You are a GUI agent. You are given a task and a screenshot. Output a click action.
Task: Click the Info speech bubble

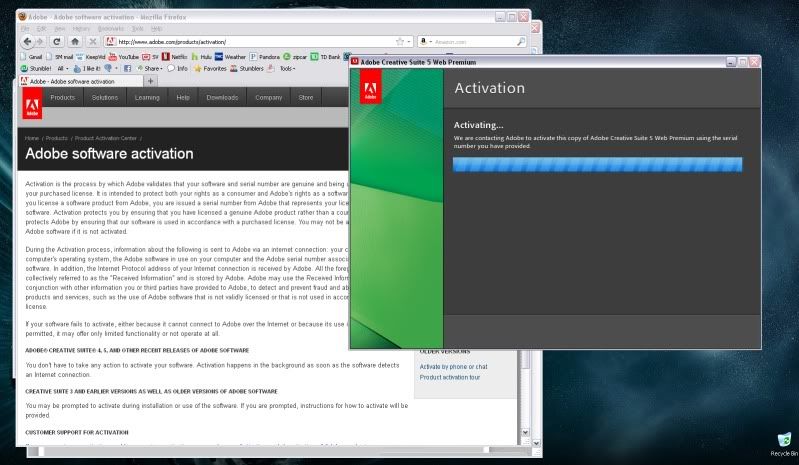click(x=177, y=68)
